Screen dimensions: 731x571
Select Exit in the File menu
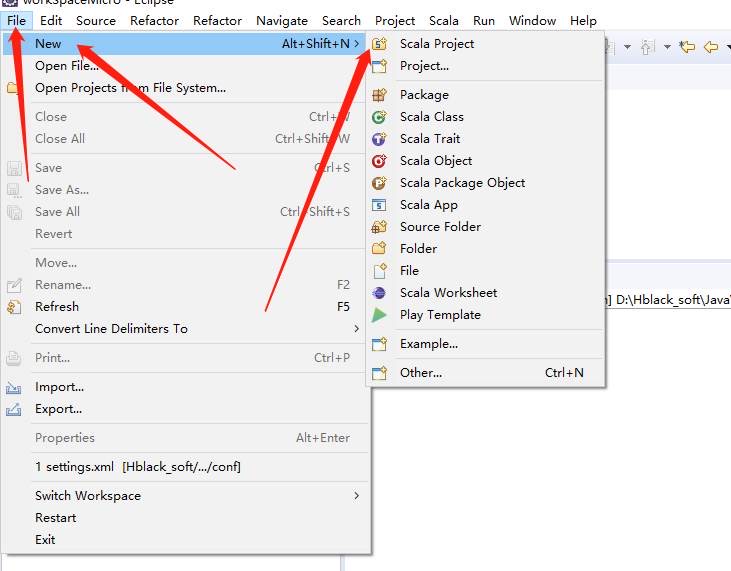point(45,540)
